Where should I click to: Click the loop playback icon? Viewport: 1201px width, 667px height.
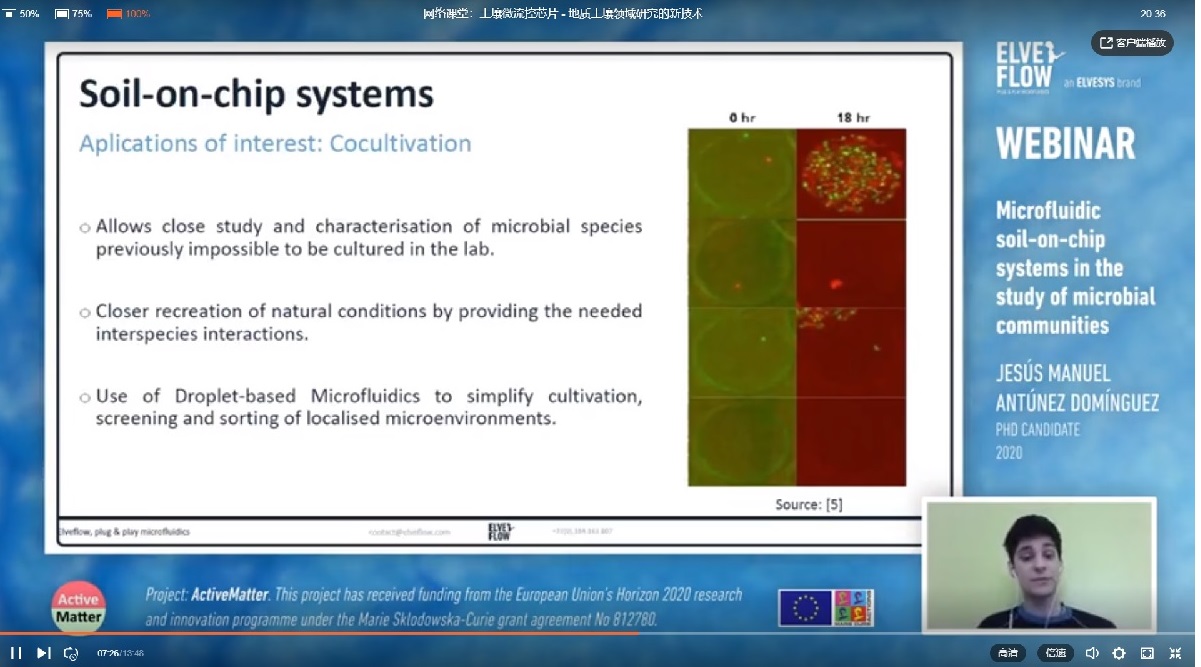click(70, 653)
